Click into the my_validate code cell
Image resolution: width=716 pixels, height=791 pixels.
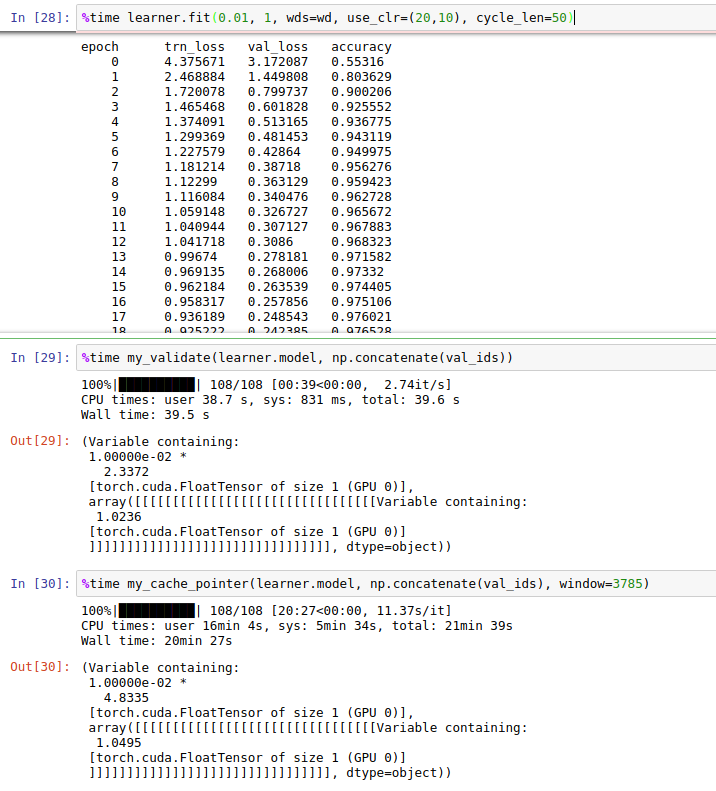pyautogui.click(x=300, y=358)
